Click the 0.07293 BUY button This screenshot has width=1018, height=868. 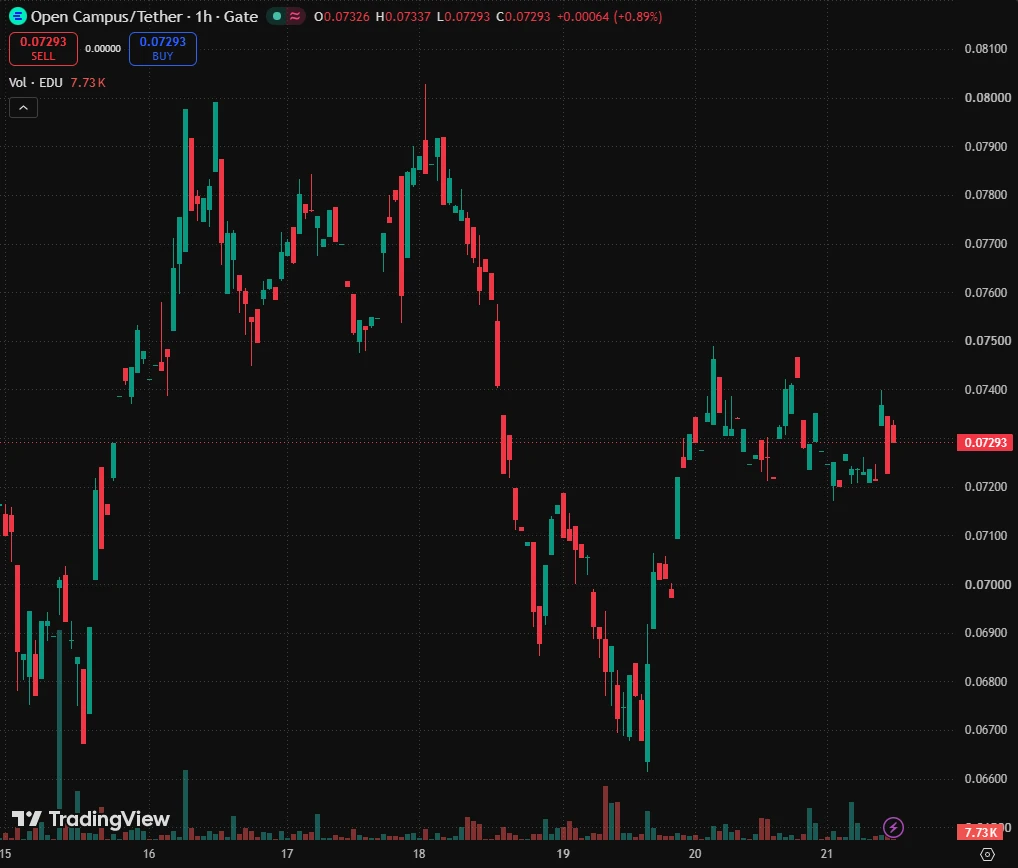[x=163, y=49]
